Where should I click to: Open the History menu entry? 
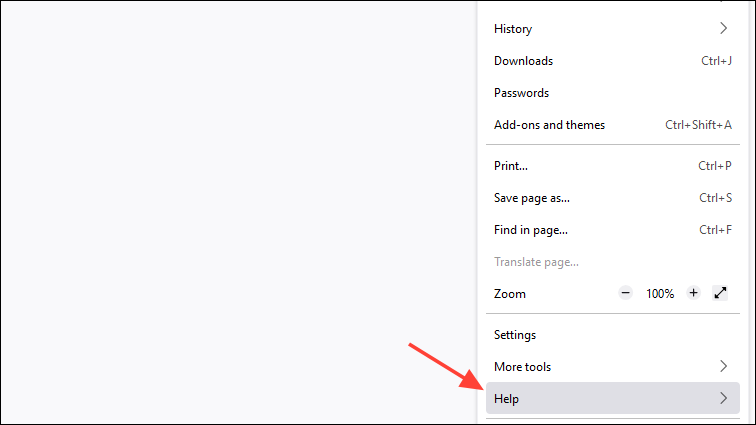pos(513,29)
